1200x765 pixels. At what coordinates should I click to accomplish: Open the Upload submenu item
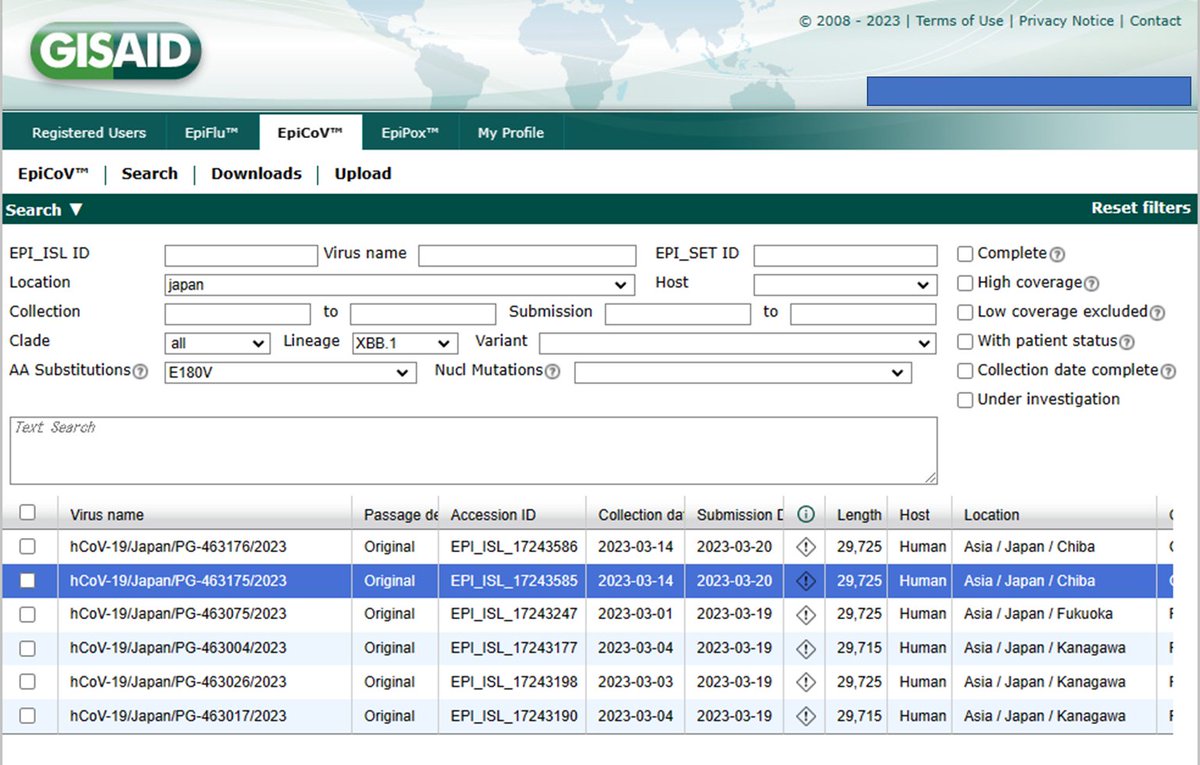click(363, 173)
